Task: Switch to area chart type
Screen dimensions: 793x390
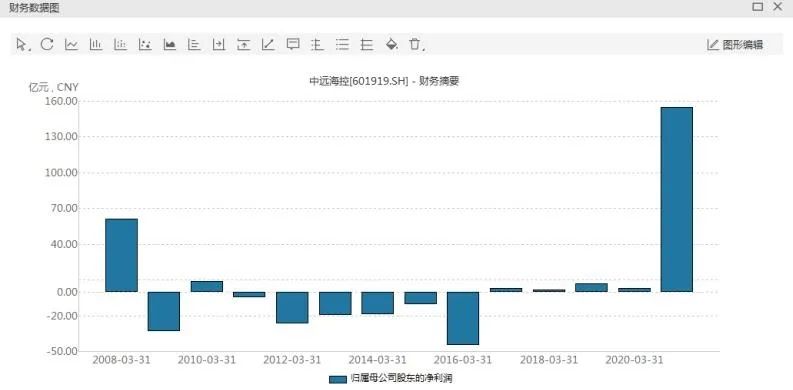Action: (x=169, y=45)
